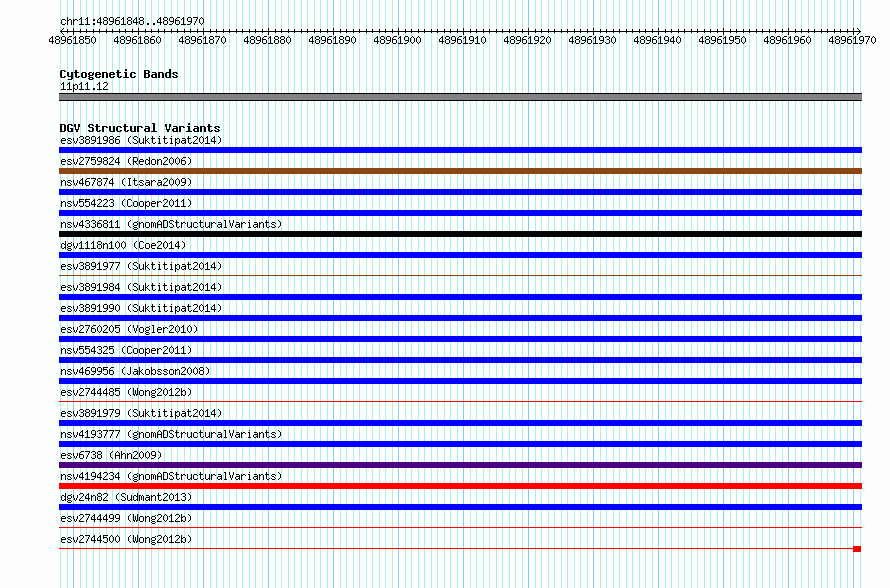890x588 pixels.
Task: Click the esv3891977 (Suktitipat2014) label
Action: coord(141,266)
